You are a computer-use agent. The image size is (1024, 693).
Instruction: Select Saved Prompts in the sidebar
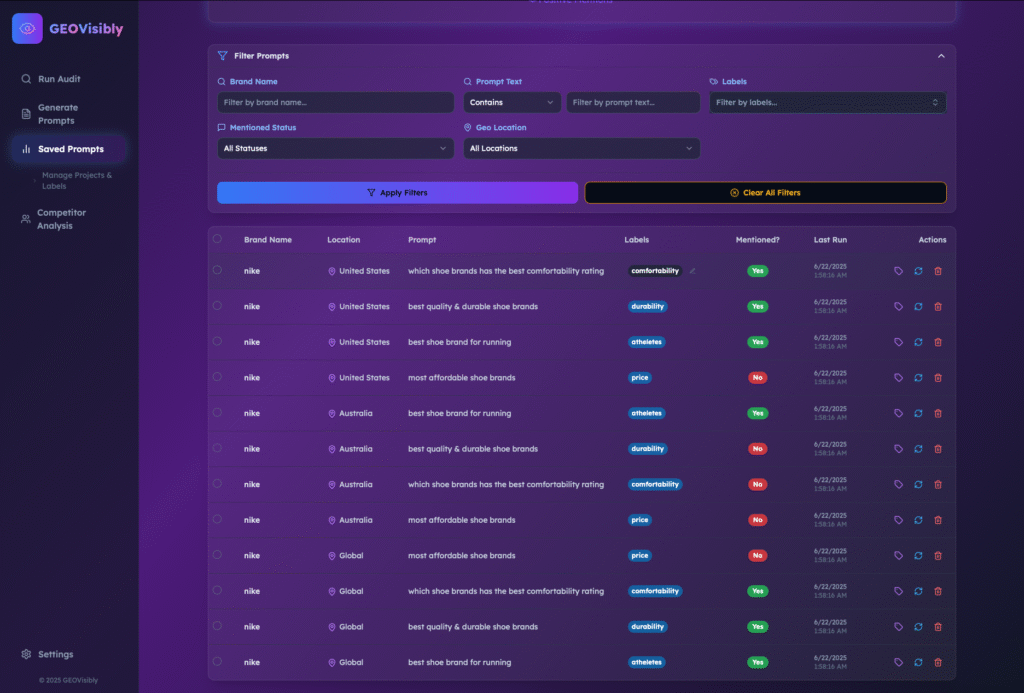[68, 149]
